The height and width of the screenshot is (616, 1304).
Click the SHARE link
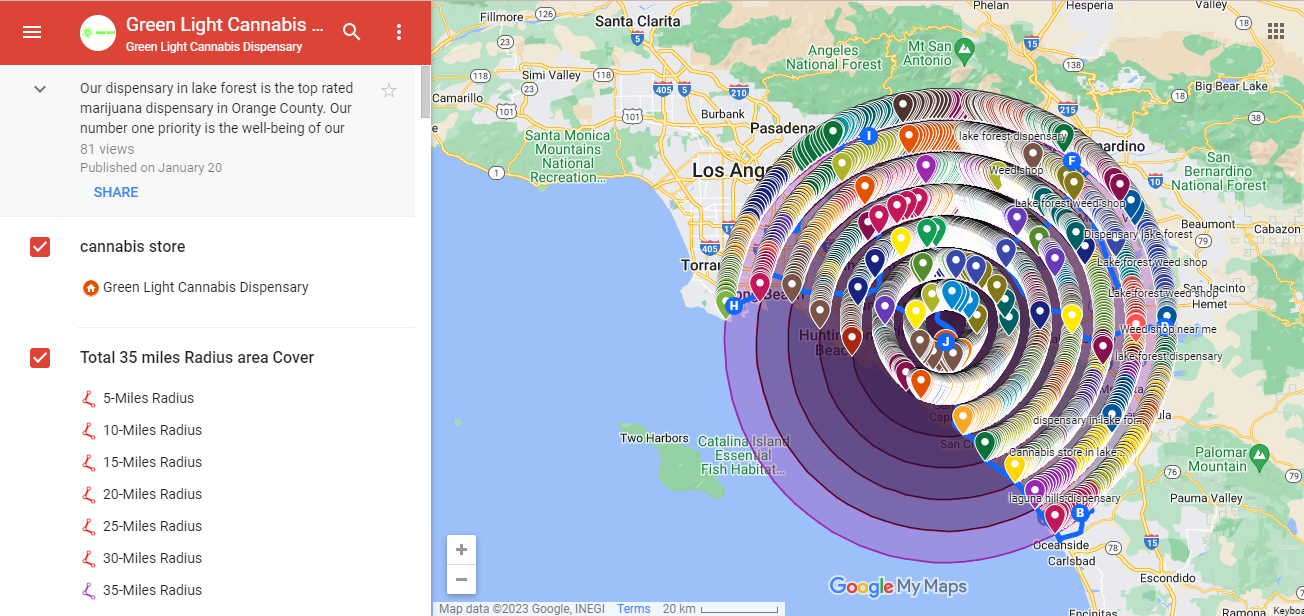116,192
